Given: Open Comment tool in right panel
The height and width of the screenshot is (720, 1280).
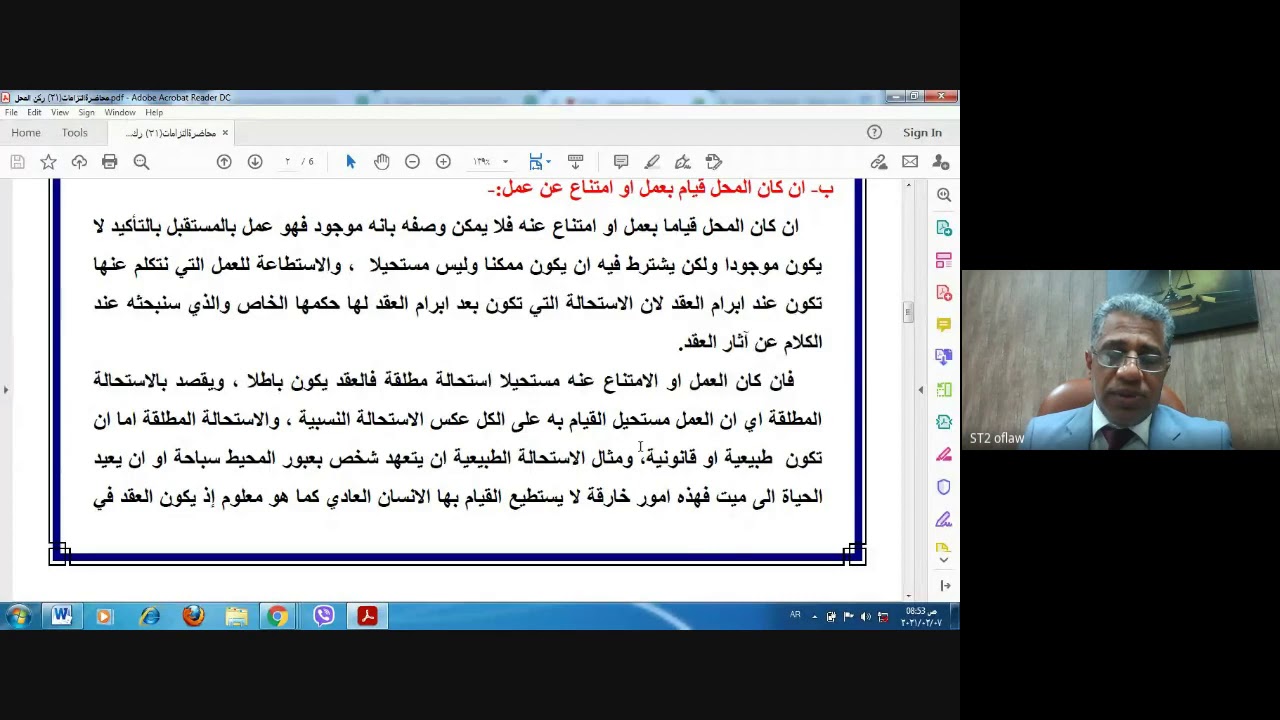Looking at the screenshot, I should [944, 325].
